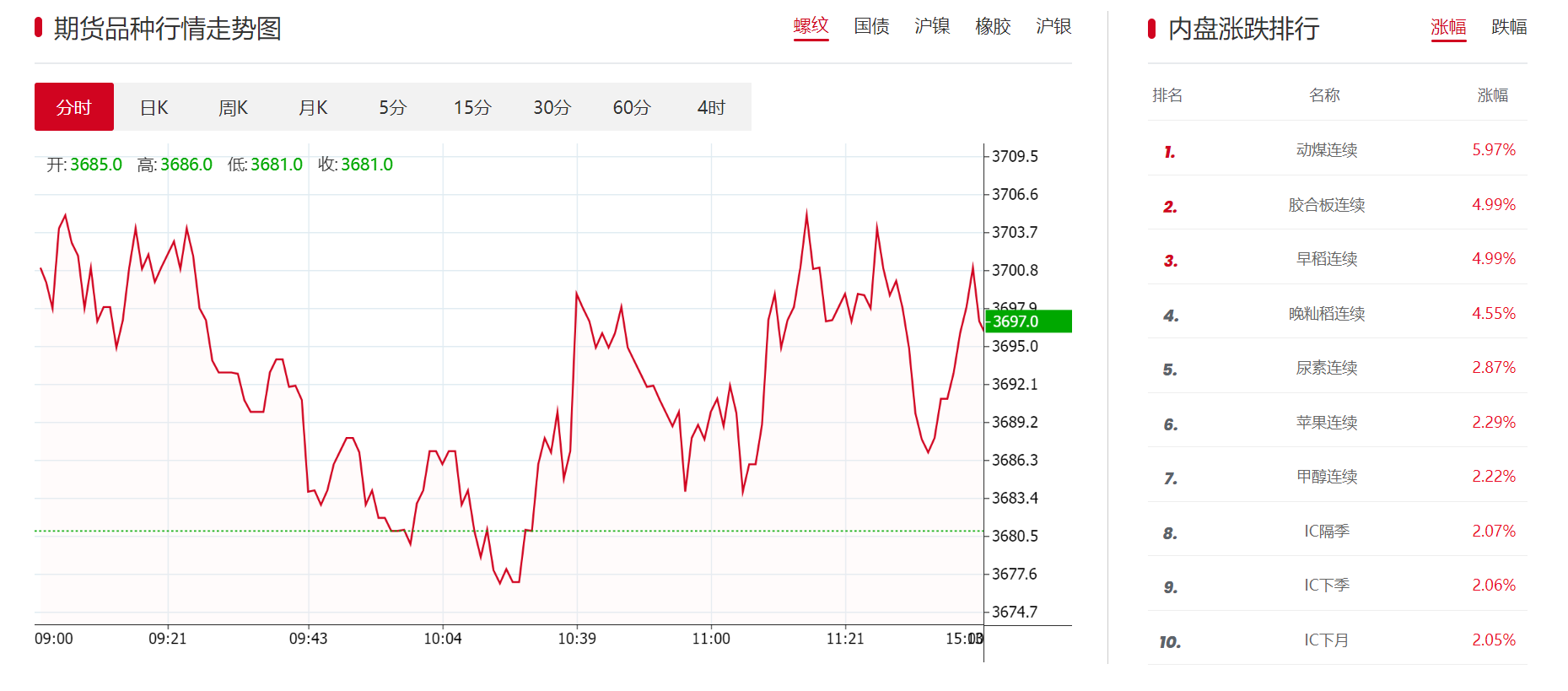The width and height of the screenshot is (1568, 691).
Task: Click the 3680.5 price axis label
Action: (1015, 537)
